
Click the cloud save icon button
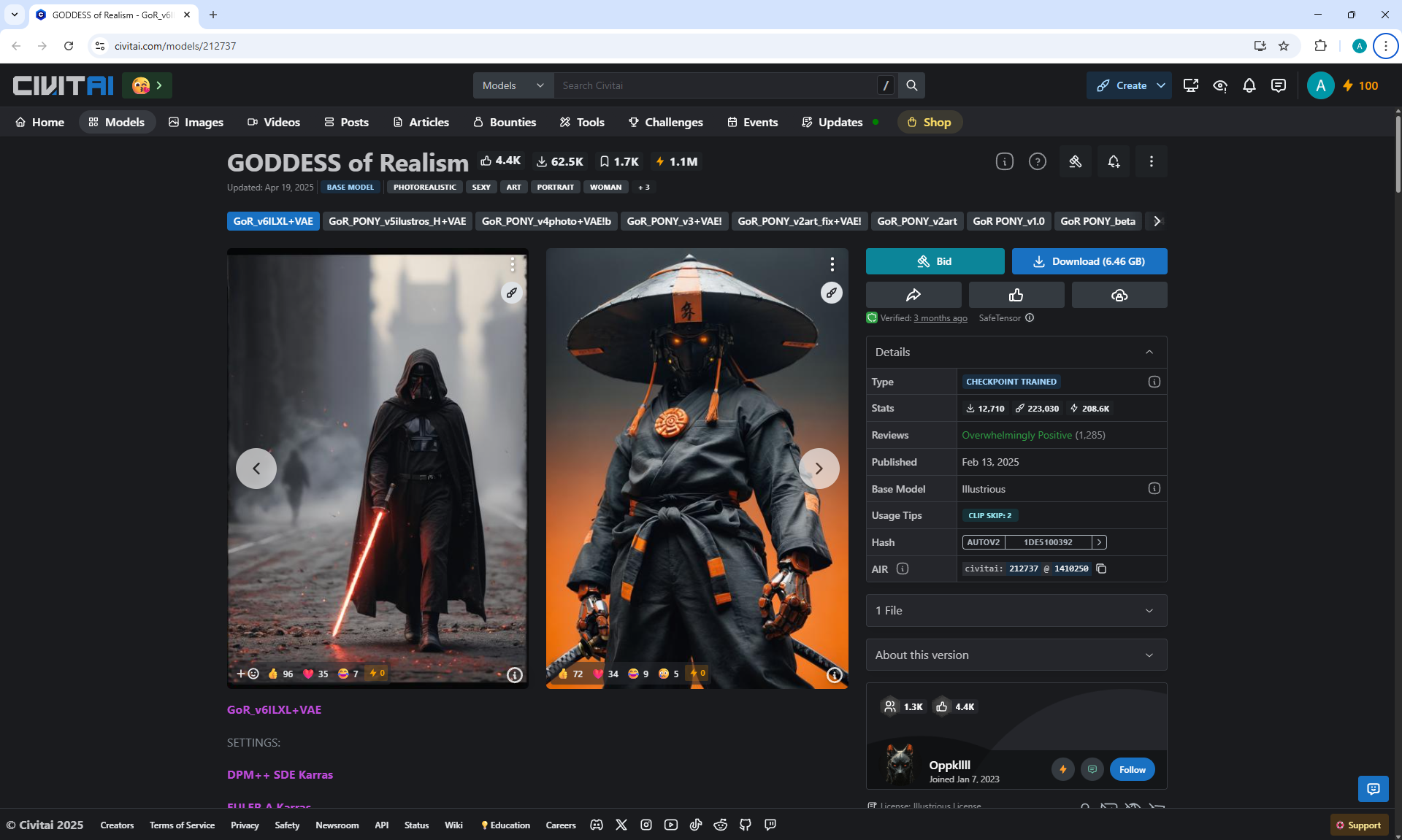[x=1119, y=296]
